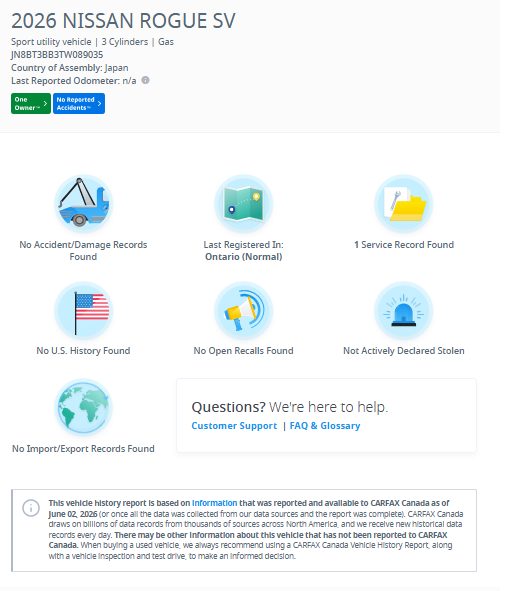The height and width of the screenshot is (591, 525).
Task: Click the tow truck accident records icon
Action: pos(83,204)
